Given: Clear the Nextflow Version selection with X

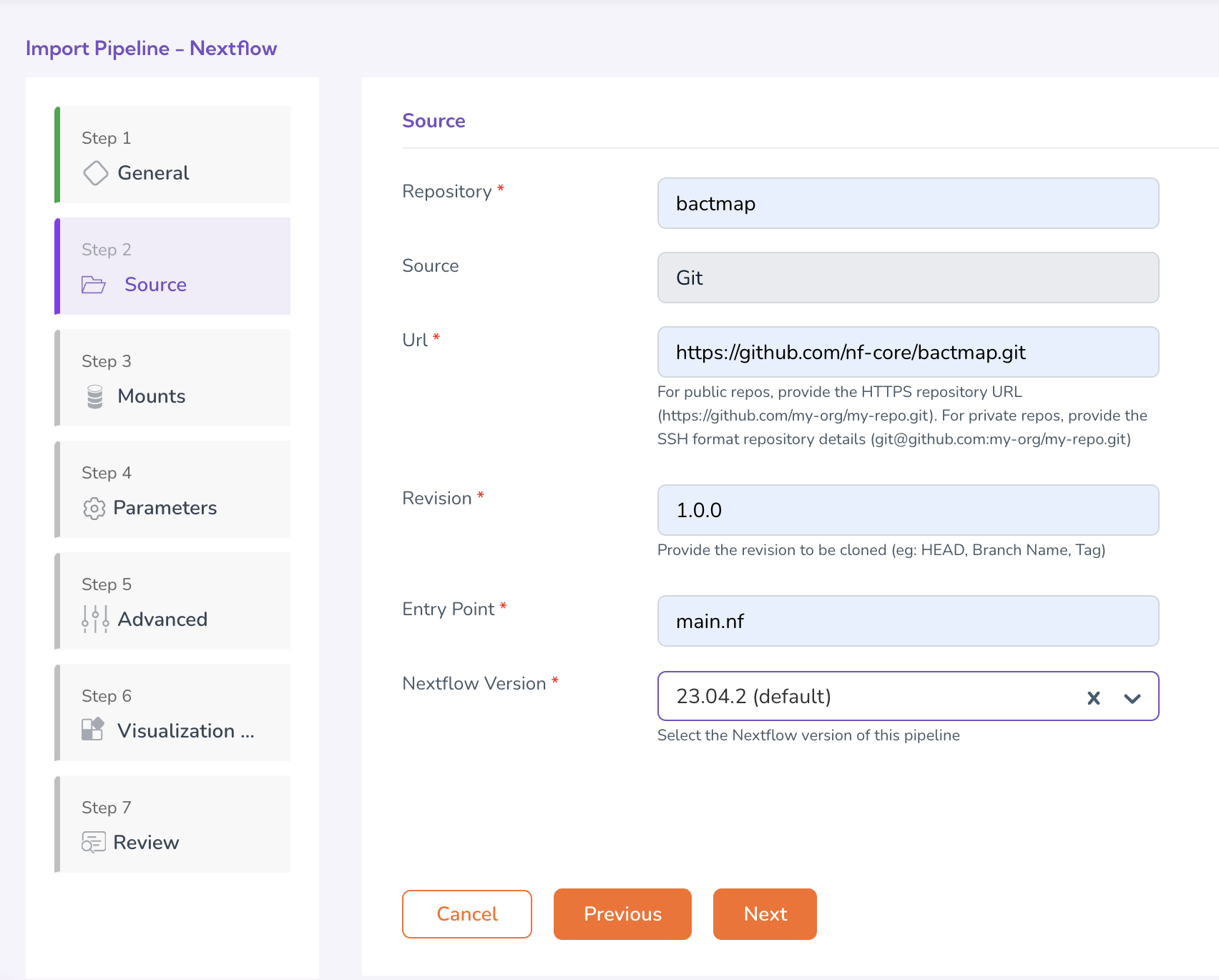Looking at the screenshot, I should (1093, 698).
